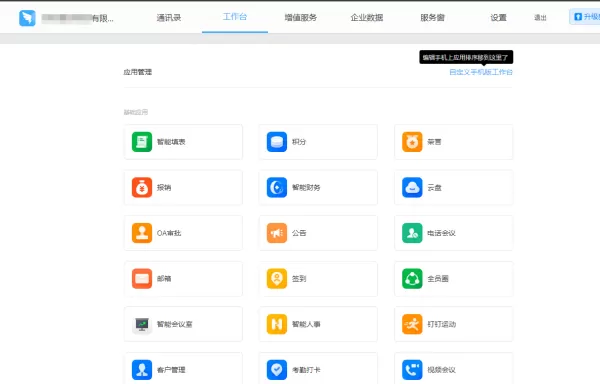Click the 基础应用 section label
The height and width of the screenshot is (384, 600).
point(136,112)
